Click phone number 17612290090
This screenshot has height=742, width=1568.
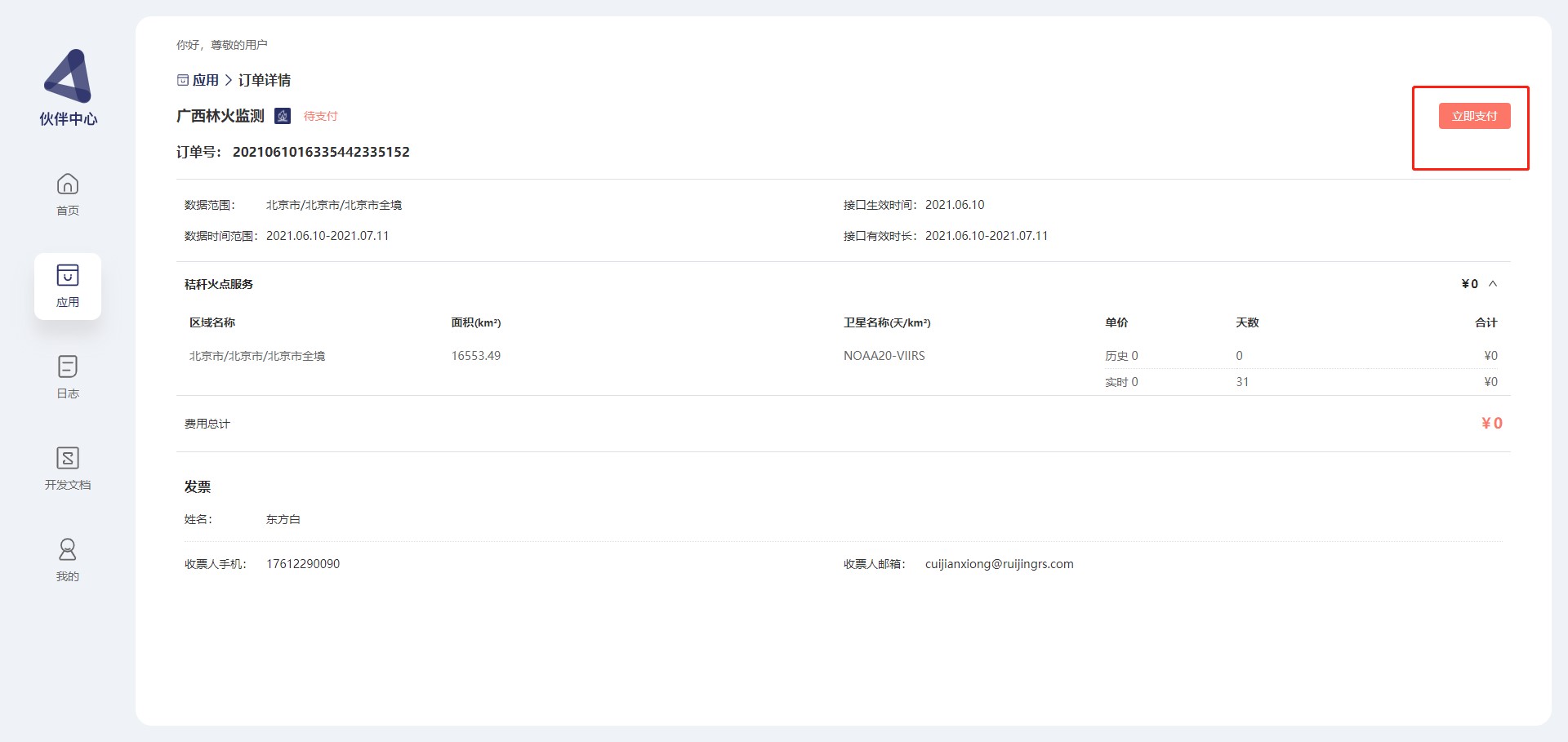(x=303, y=564)
